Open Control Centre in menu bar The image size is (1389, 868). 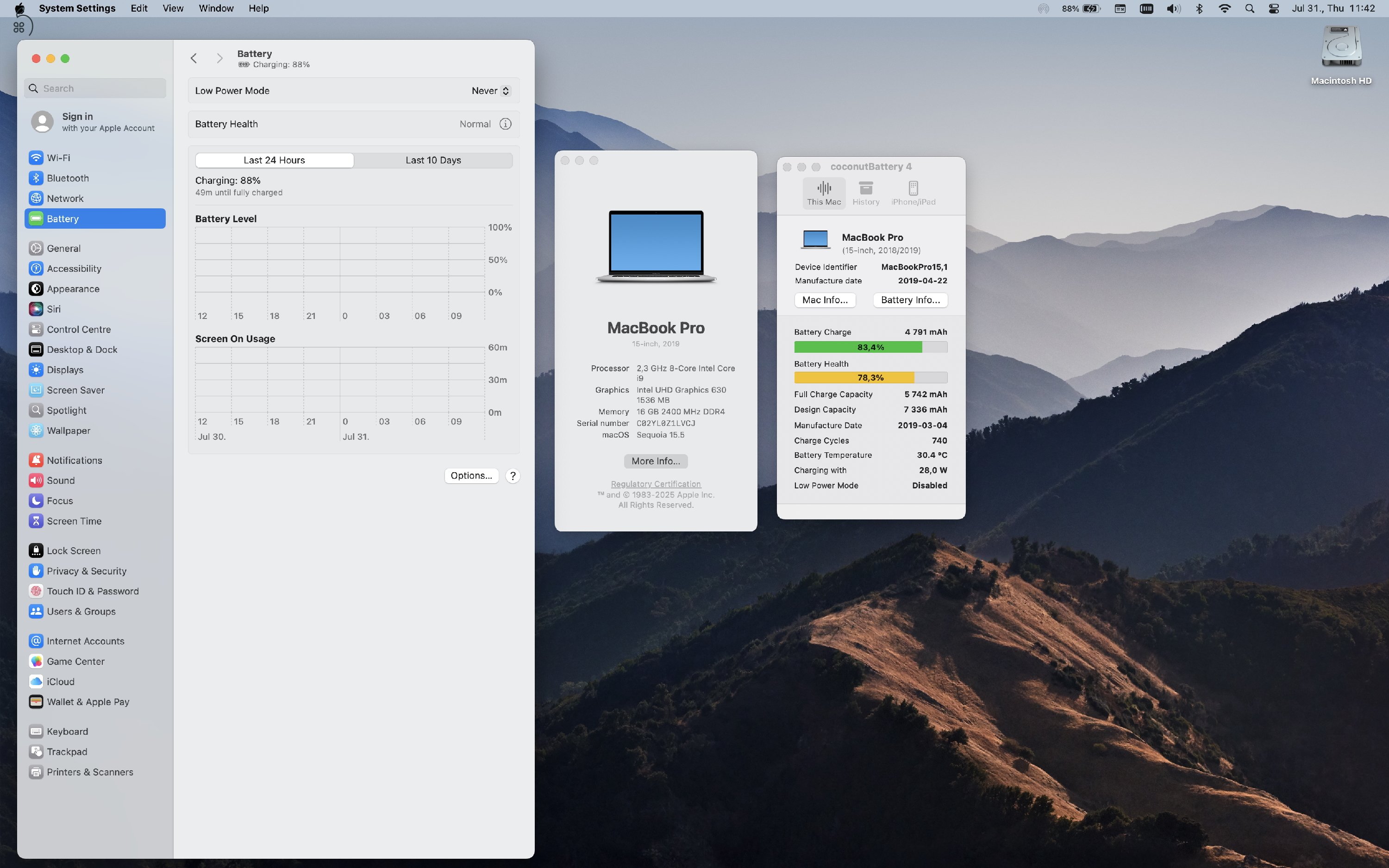coord(1274,9)
